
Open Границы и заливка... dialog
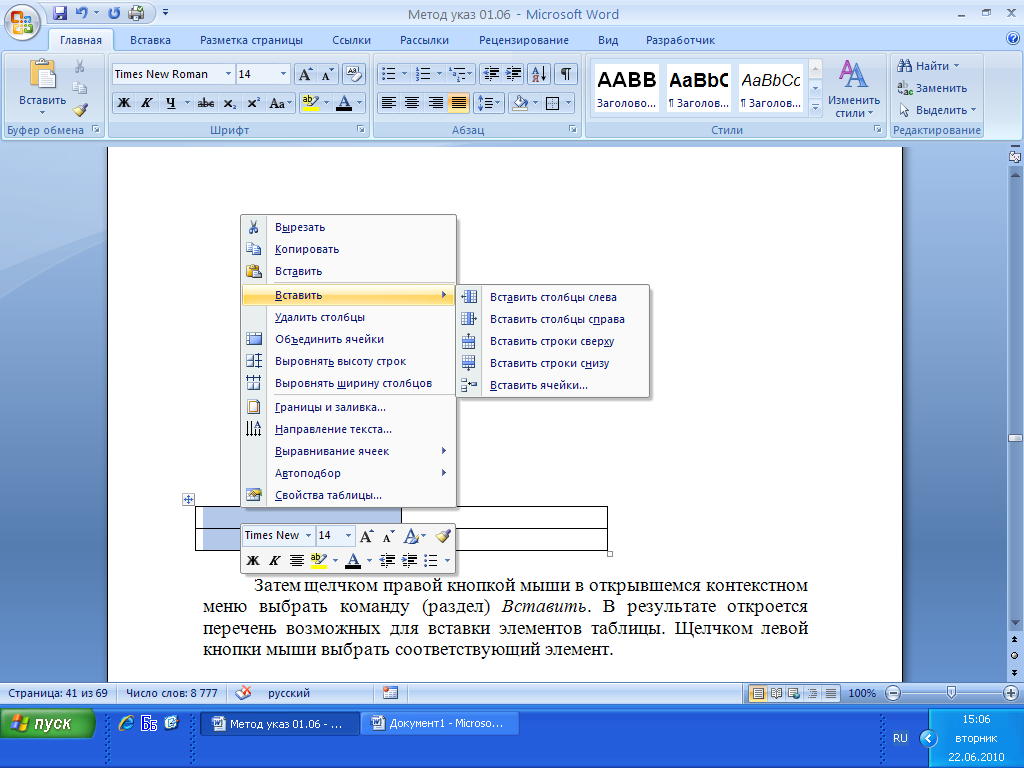tap(348, 407)
